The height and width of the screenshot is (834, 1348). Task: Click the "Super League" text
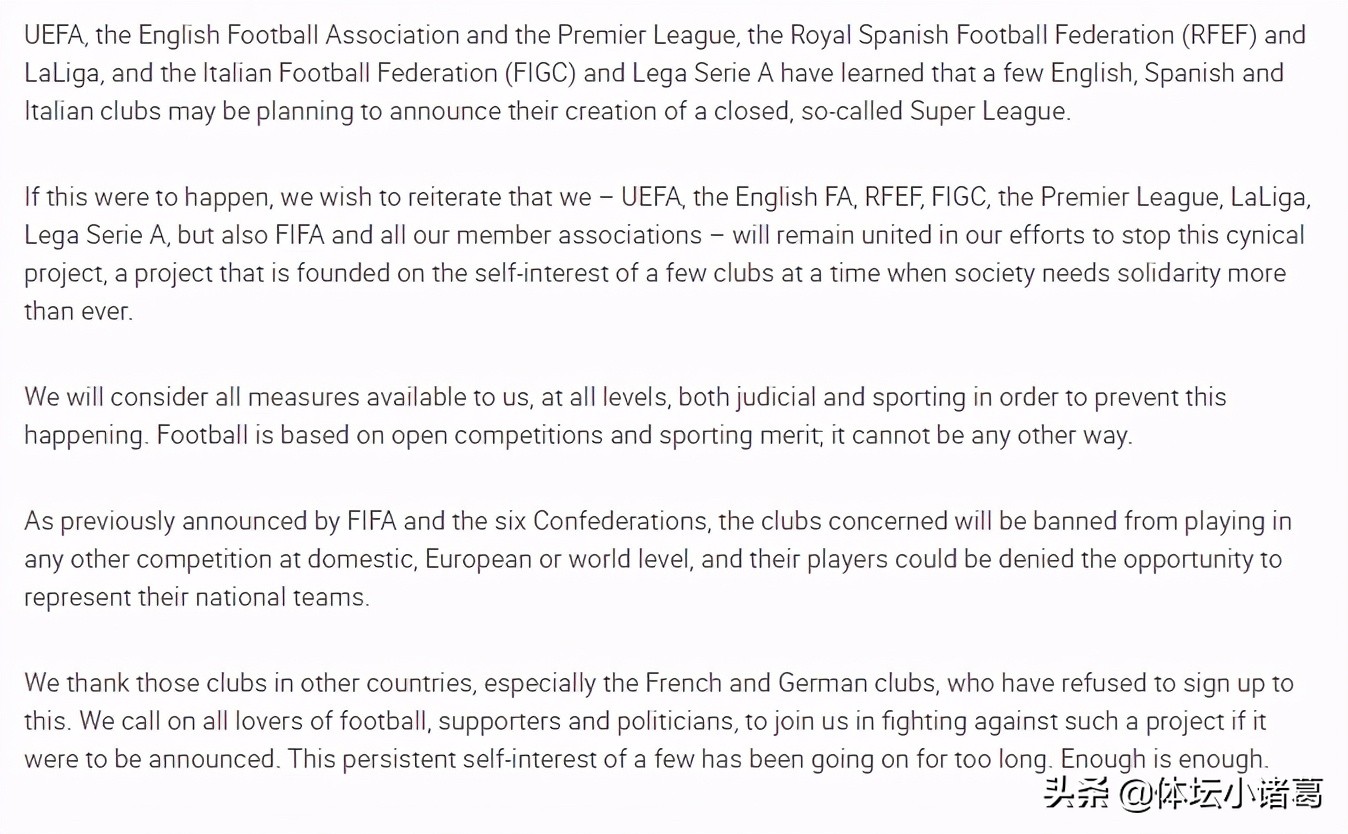click(987, 111)
